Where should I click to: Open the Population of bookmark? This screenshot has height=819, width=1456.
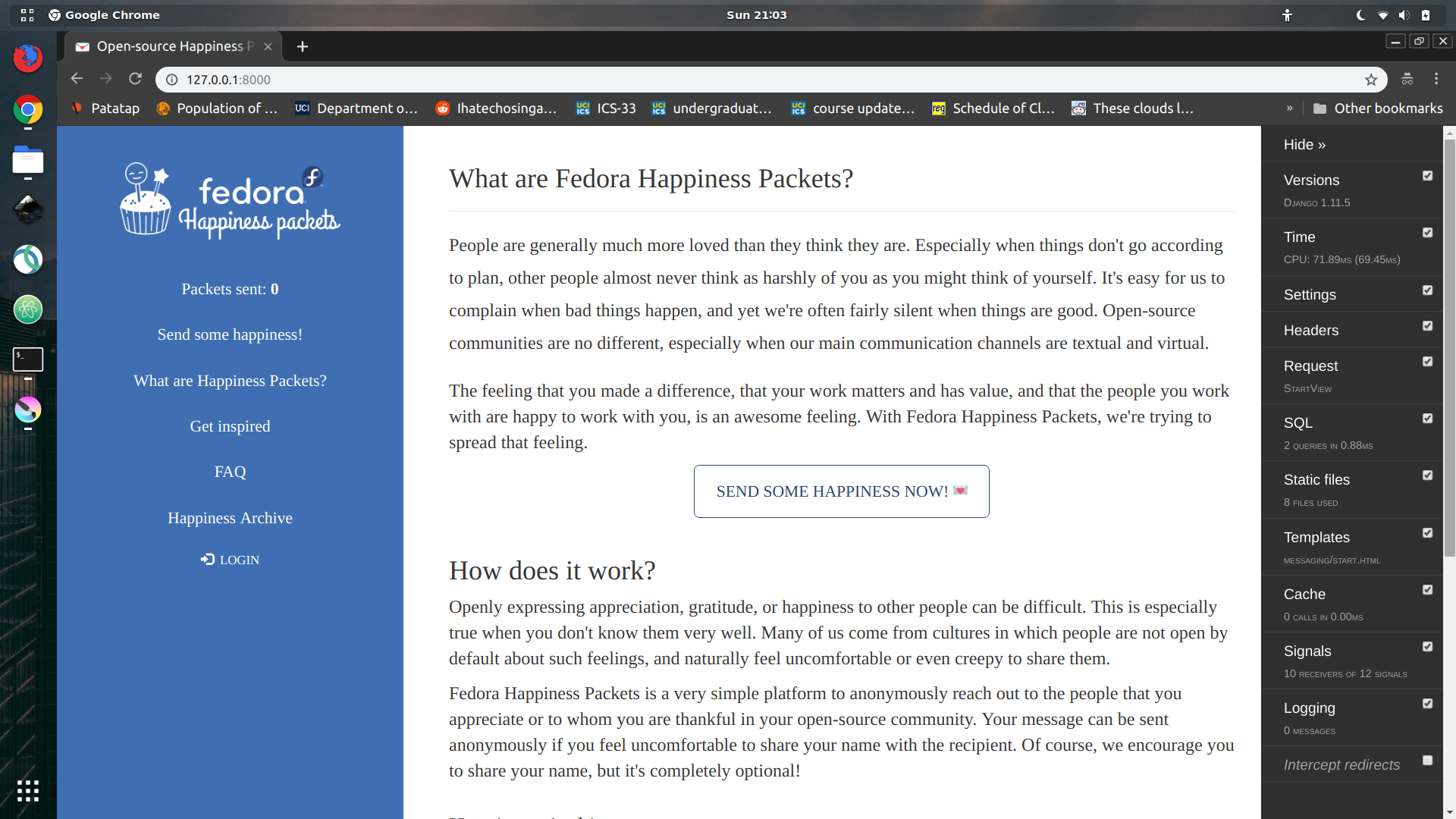pyautogui.click(x=217, y=108)
